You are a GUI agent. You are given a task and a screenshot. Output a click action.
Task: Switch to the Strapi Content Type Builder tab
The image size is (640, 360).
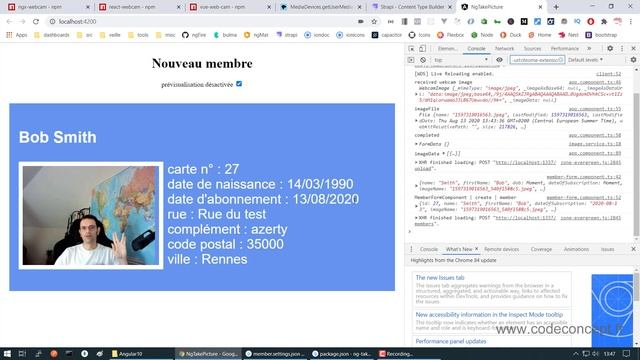(x=411, y=7)
